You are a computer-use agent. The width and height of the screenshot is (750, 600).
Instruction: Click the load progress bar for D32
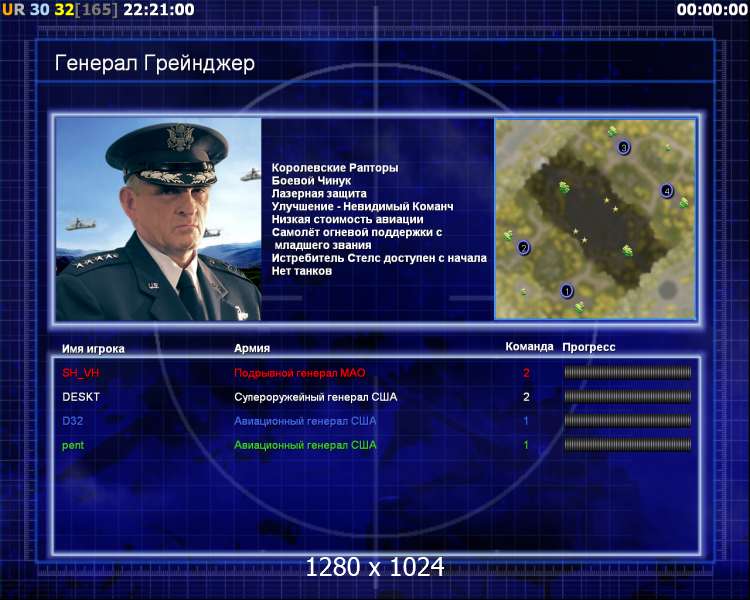(628, 421)
